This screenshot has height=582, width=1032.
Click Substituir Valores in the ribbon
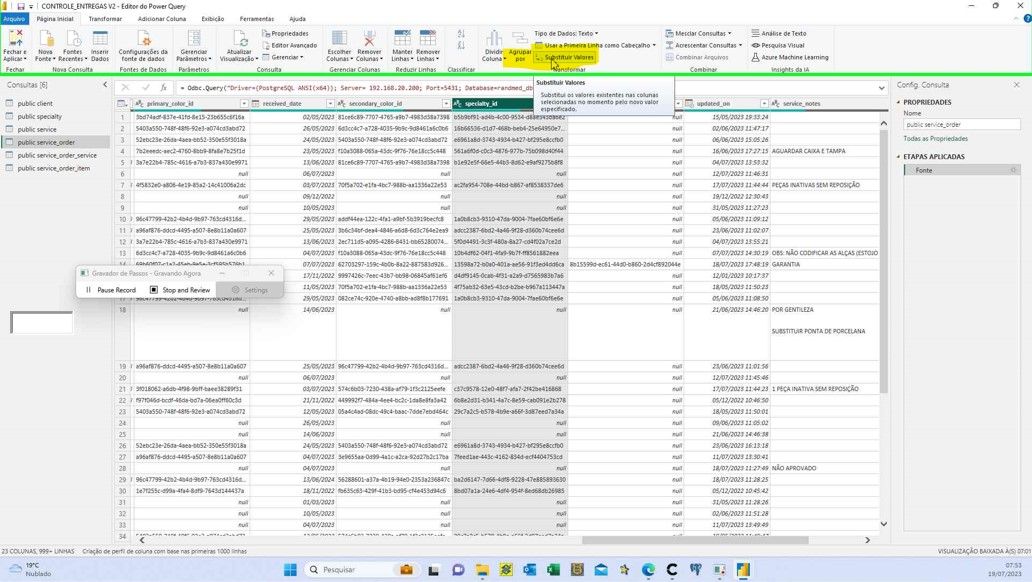click(565, 57)
